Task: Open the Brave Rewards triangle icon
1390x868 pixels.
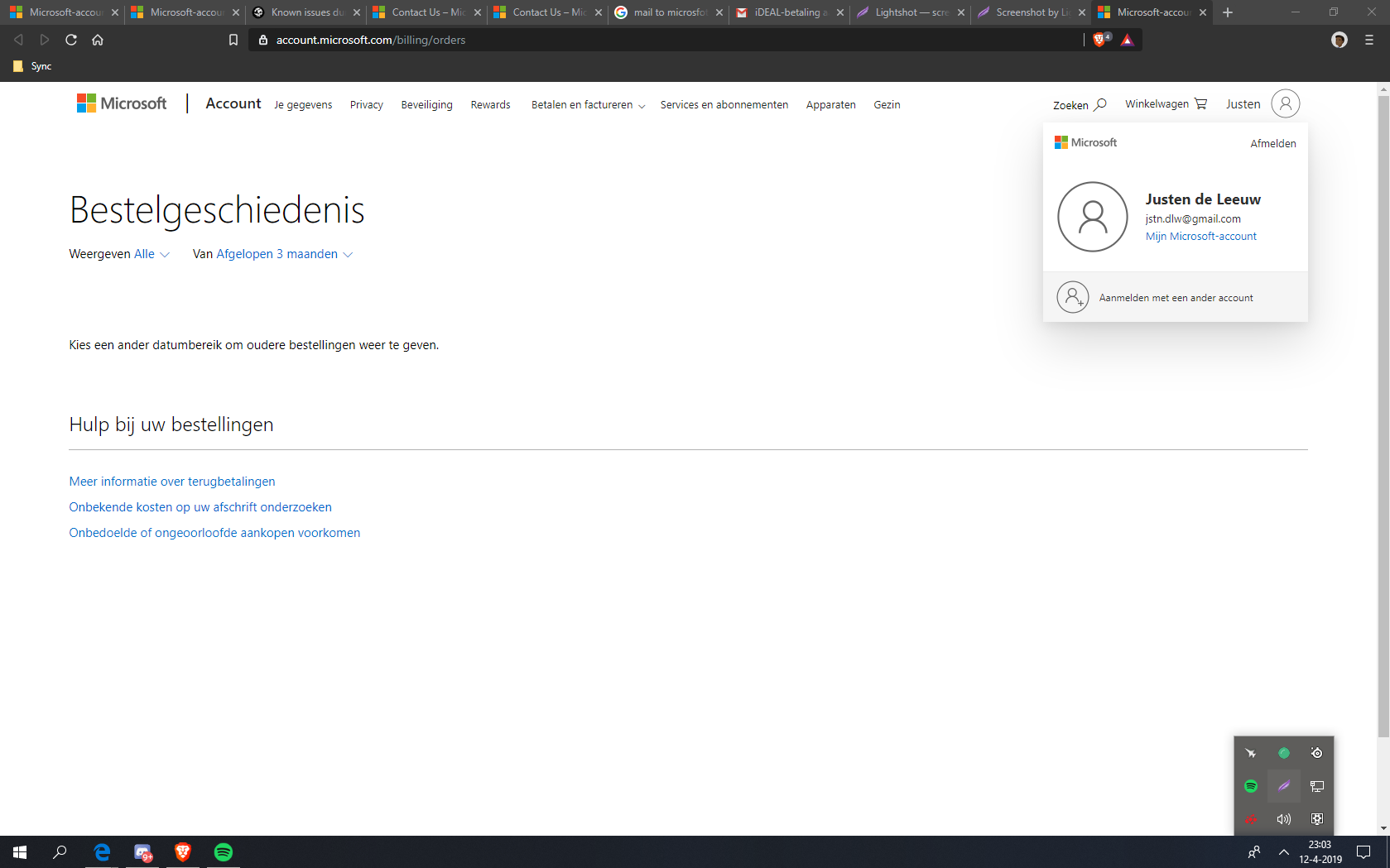Action: [x=1127, y=40]
